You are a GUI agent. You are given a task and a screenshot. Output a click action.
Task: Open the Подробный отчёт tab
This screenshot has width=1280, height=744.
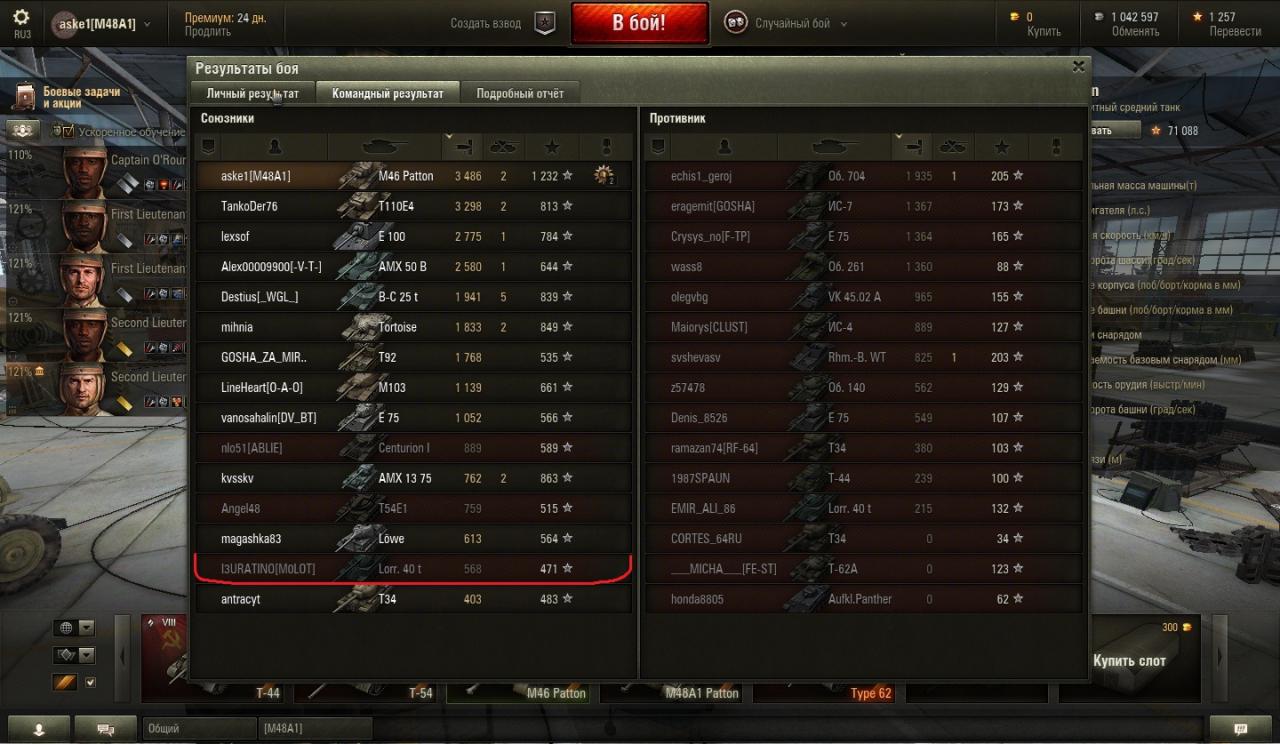coord(520,93)
